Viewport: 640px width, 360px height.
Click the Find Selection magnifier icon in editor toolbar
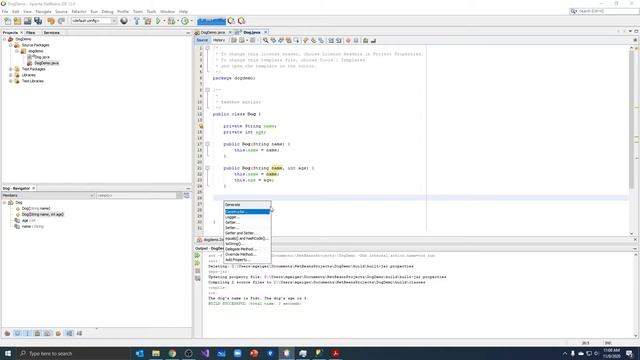click(x=265, y=40)
